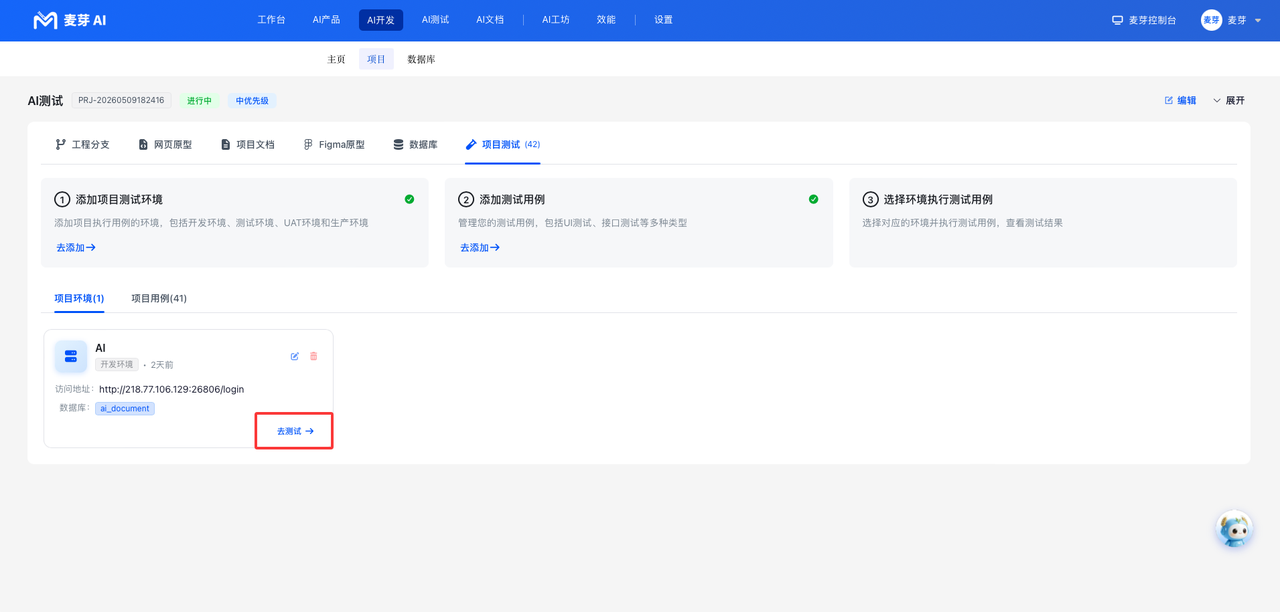Switch to the 数据库 sub-tab

click(x=421, y=59)
